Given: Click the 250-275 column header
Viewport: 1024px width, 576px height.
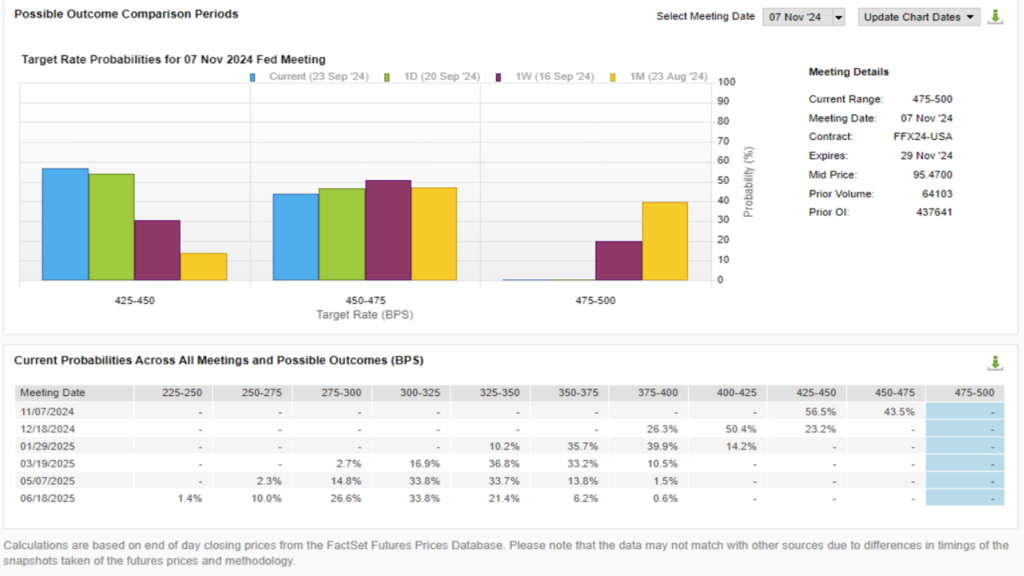Looking at the screenshot, I should click(x=253, y=392).
